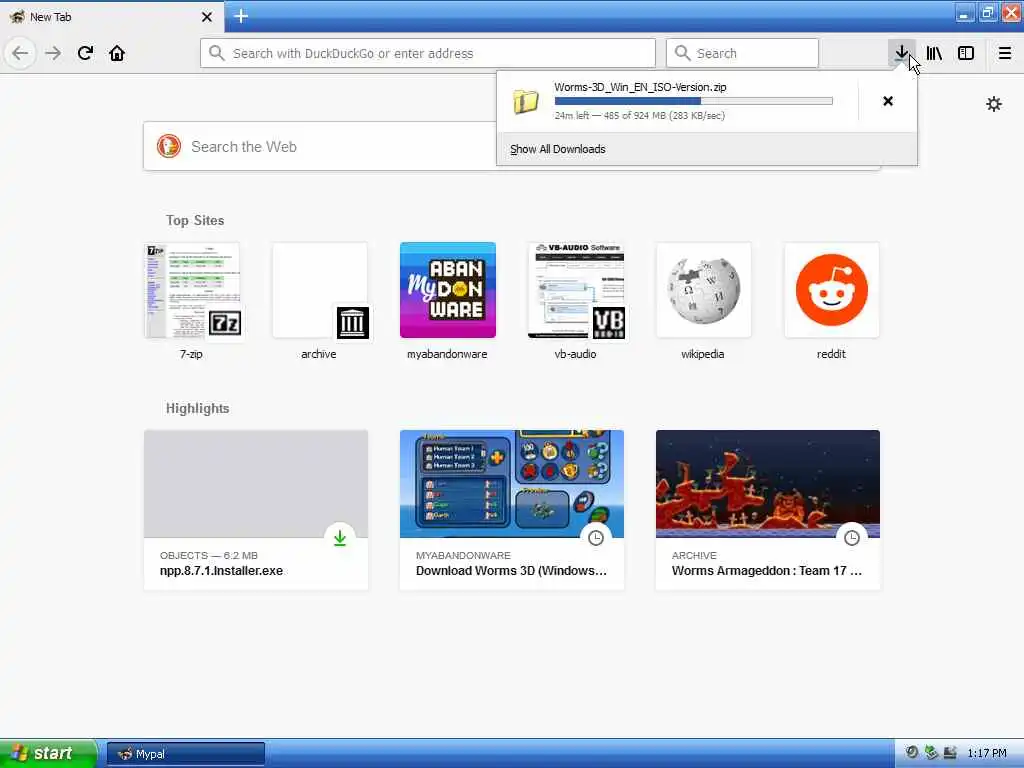Select the New Tab tab
The image size is (1024, 768).
[x=112, y=17]
